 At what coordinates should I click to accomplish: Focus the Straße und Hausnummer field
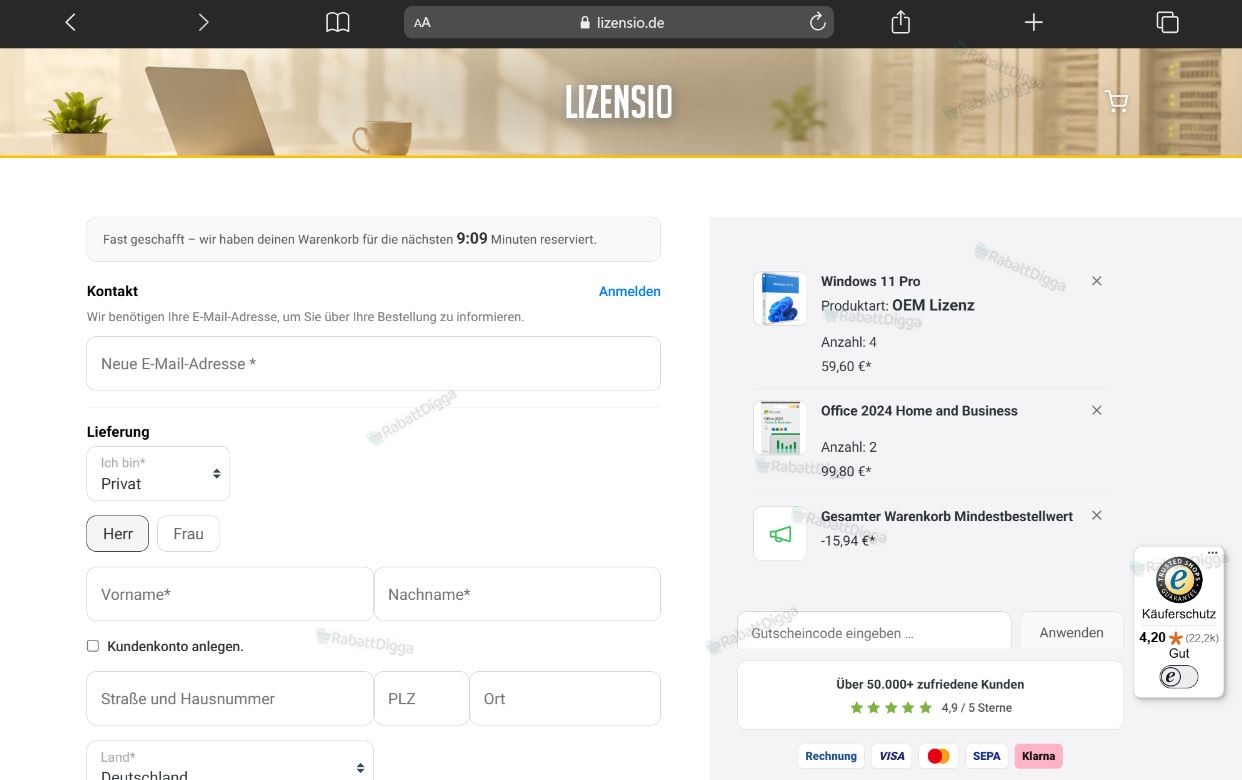pyautogui.click(x=230, y=699)
